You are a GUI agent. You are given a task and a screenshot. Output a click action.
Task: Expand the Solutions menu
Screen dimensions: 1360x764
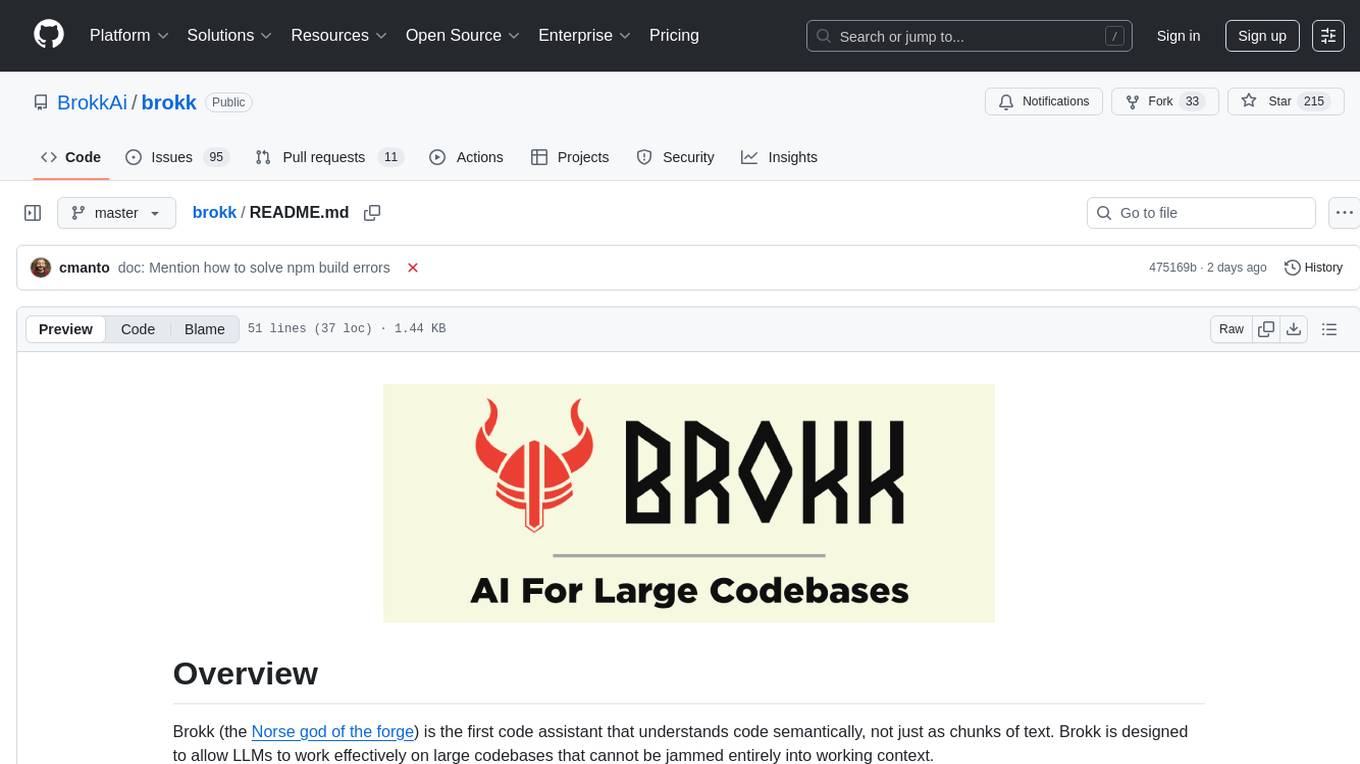pos(229,35)
